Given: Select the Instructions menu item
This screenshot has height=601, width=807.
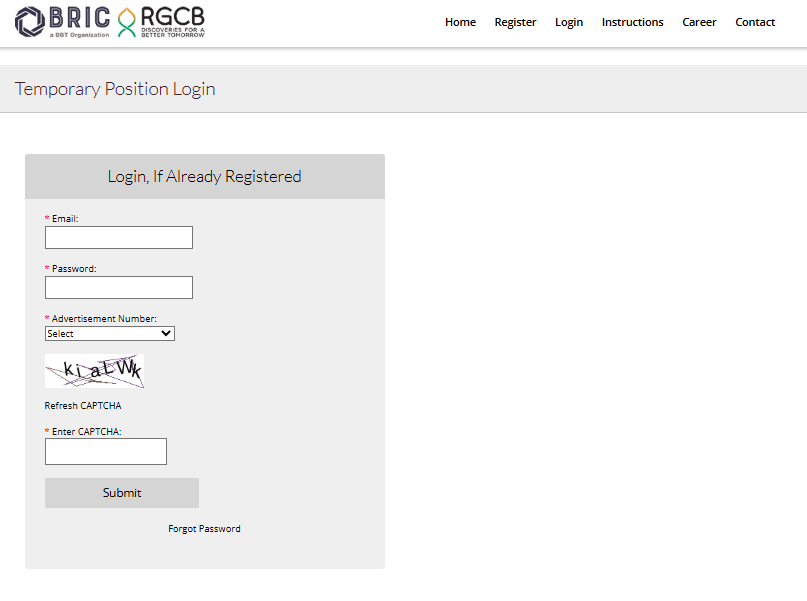Looking at the screenshot, I should [632, 22].
